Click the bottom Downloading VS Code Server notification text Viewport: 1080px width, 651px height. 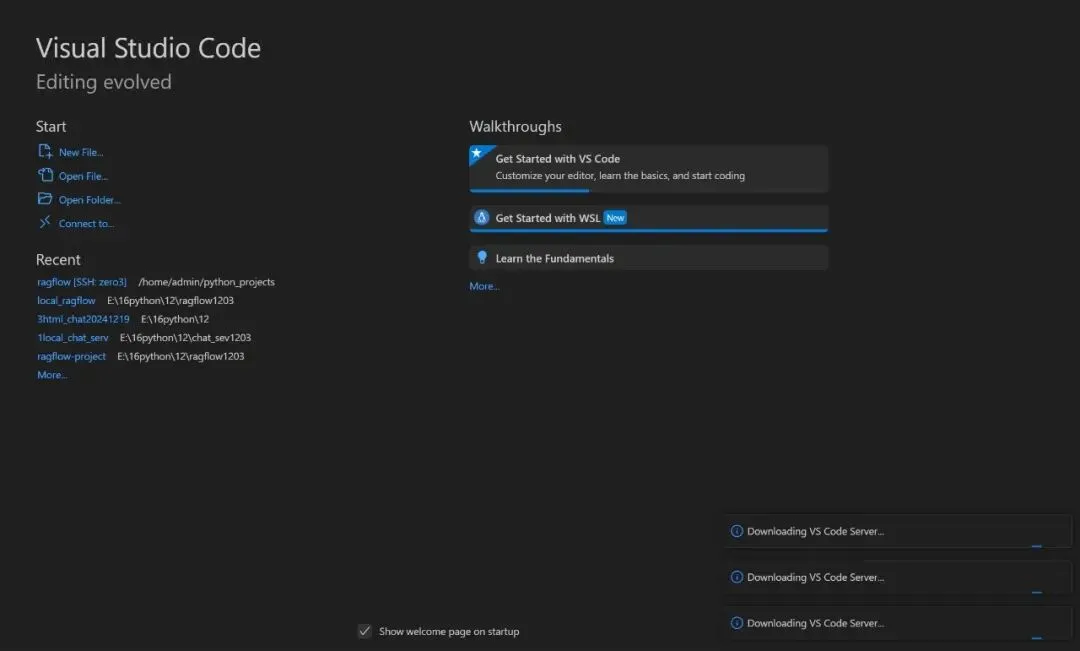coord(816,623)
